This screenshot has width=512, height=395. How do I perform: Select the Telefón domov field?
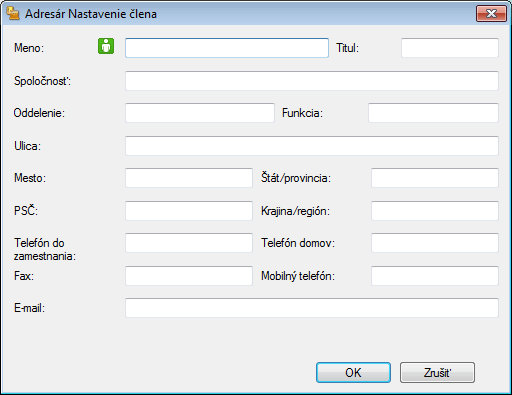click(435, 243)
